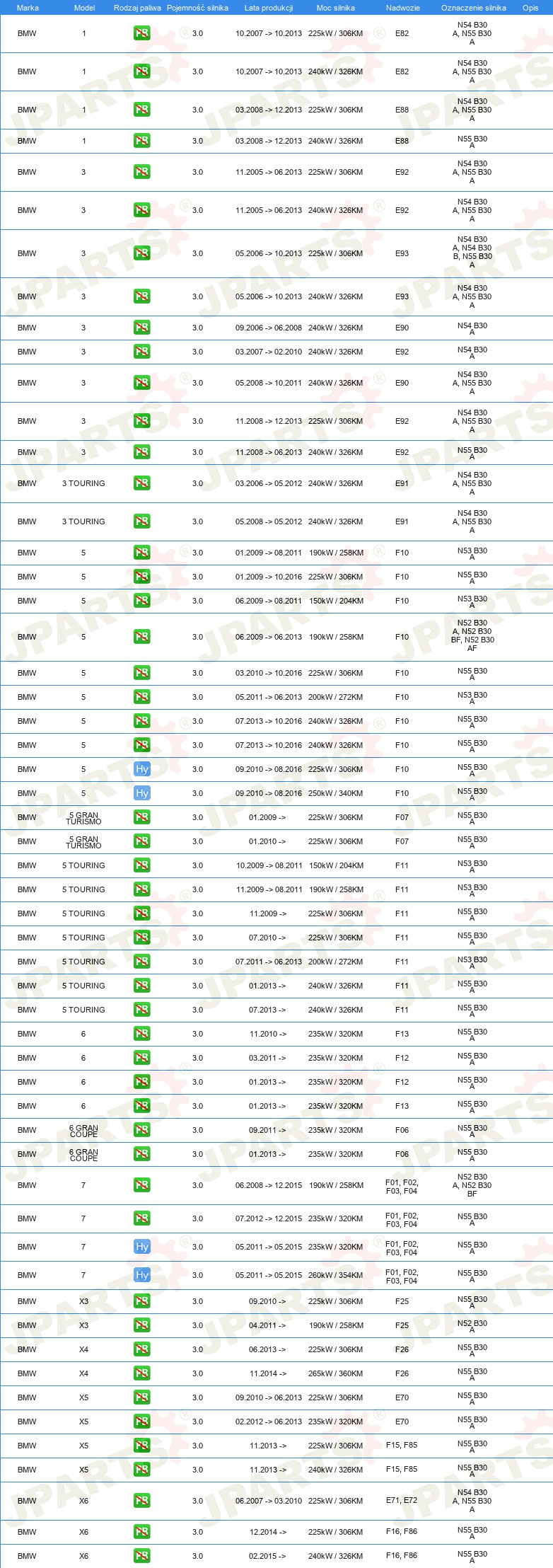Click fuel icon for 03.2007 -> 02.2010 row
This screenshot has width=553, height=1568.
click(142, 352)
